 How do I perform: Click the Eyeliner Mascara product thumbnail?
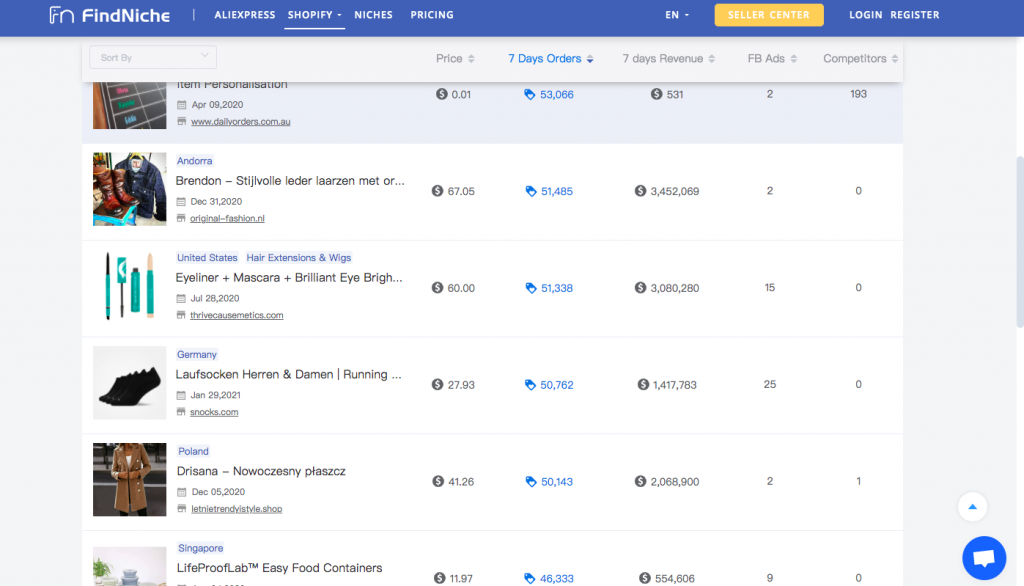tap(129, 286)
